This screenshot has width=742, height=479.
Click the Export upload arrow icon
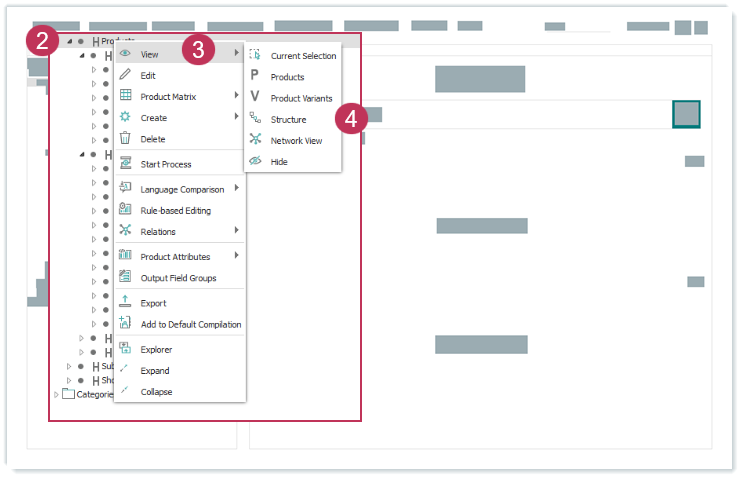coord(125,302)
